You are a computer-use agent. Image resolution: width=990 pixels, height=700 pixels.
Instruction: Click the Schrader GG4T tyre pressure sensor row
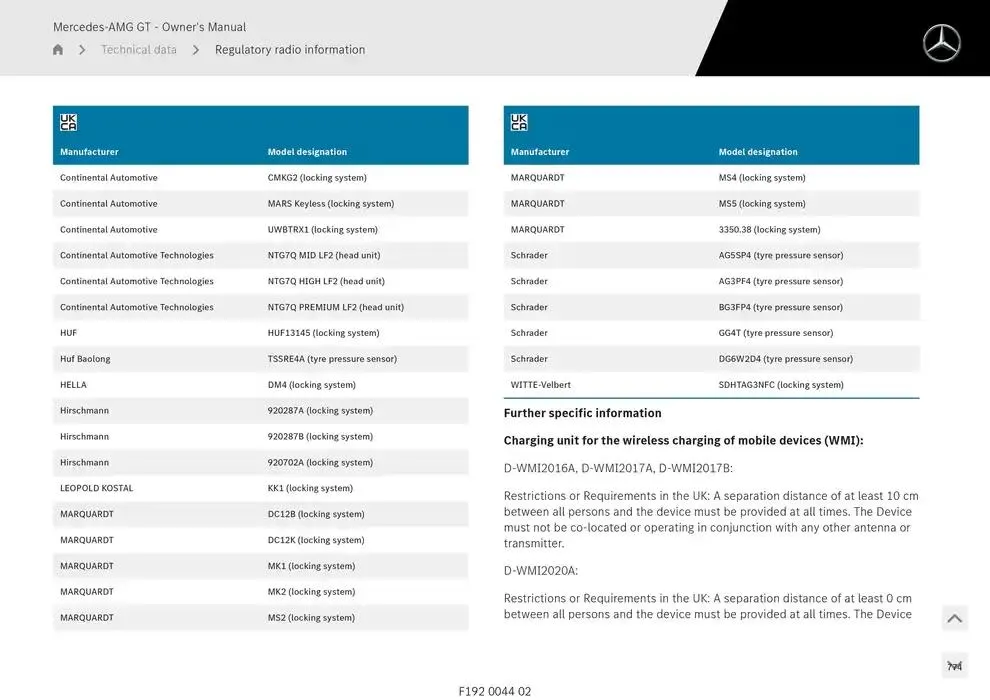[x=711, y=333]
